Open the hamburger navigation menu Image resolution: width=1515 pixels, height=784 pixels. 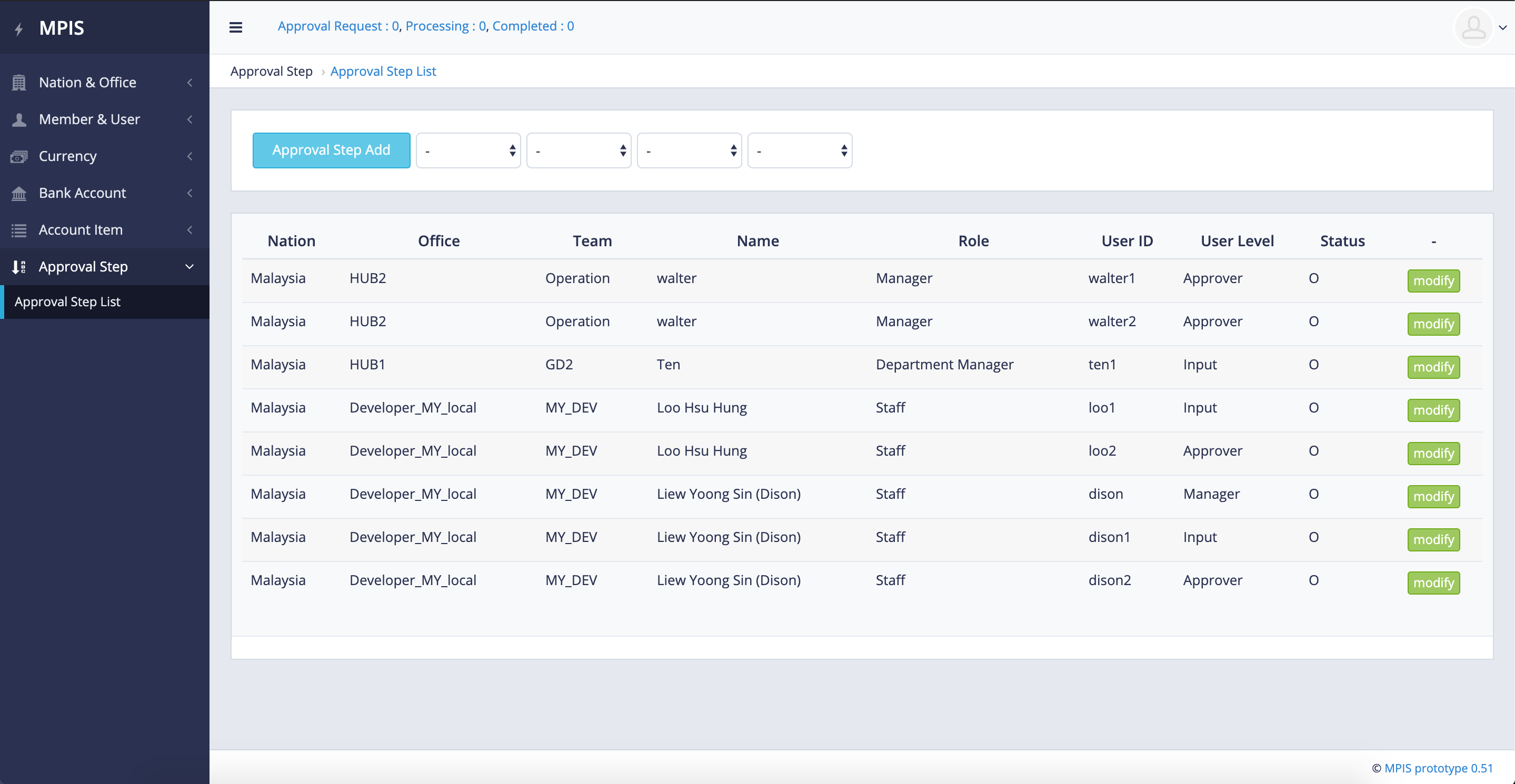click(x=236, y=27)
